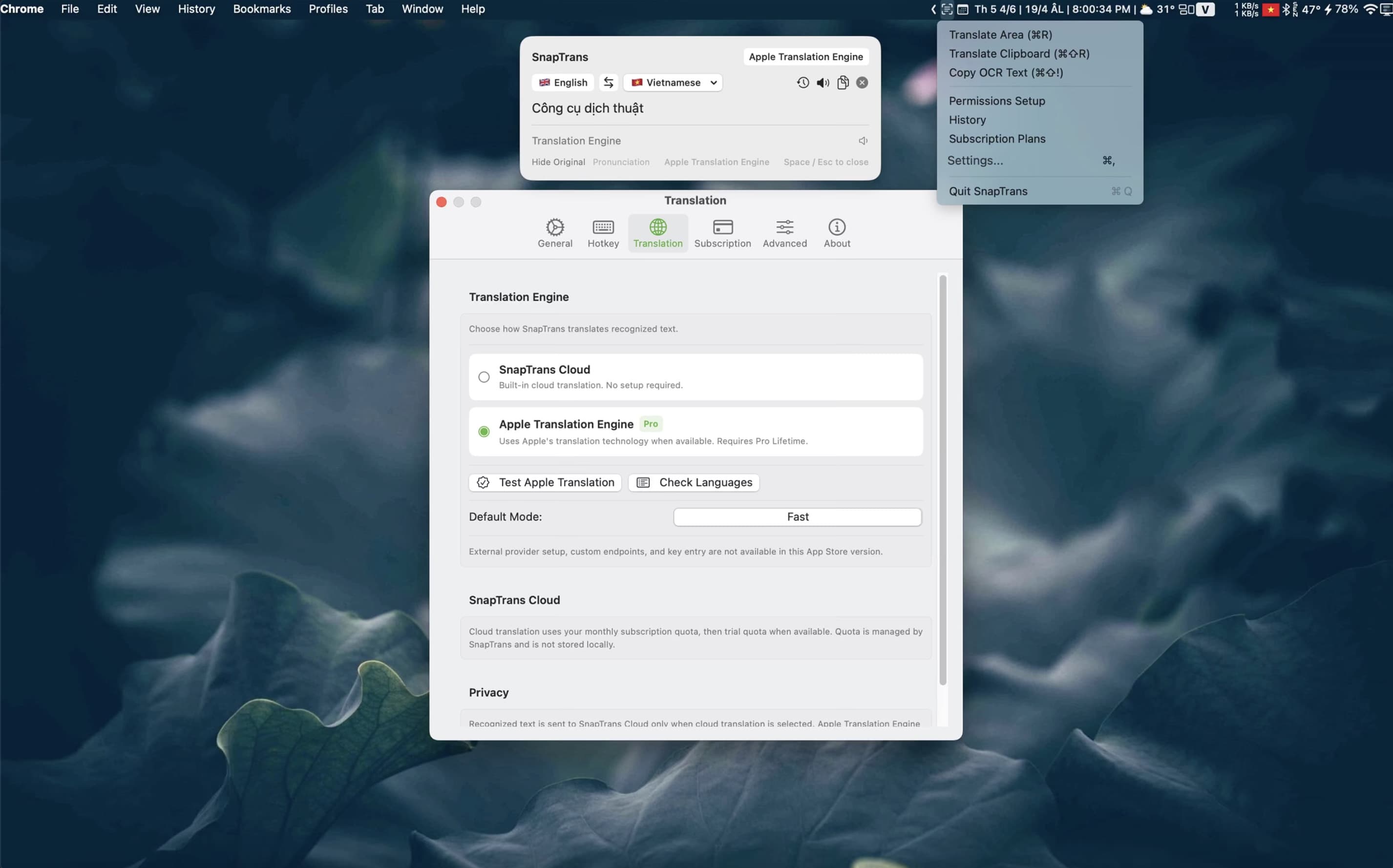The width and height of the screenshot is (1393, 868).
Task: Click Apple Translation Engine footer label
Action: (x=716, y=162)
